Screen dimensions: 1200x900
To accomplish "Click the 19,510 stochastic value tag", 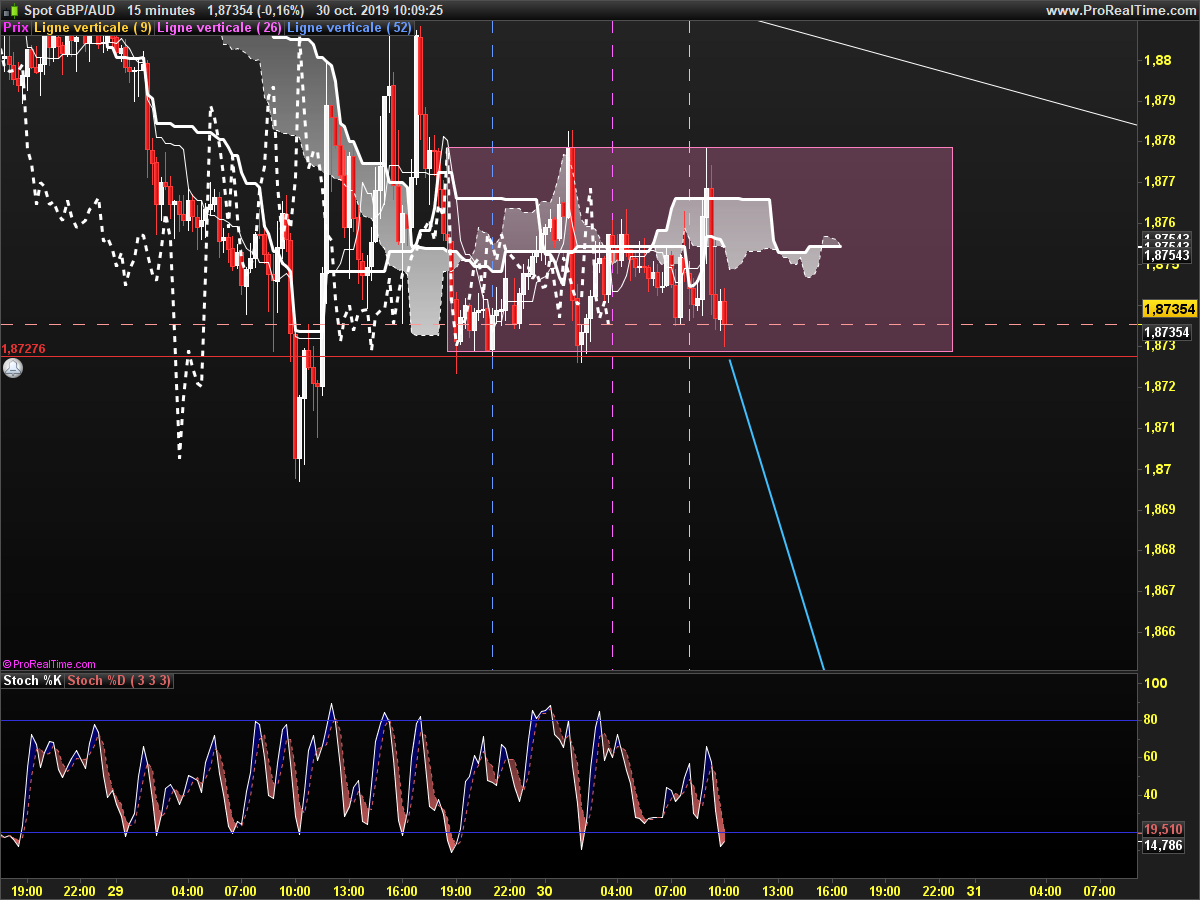I will (x=1163, y=829).
